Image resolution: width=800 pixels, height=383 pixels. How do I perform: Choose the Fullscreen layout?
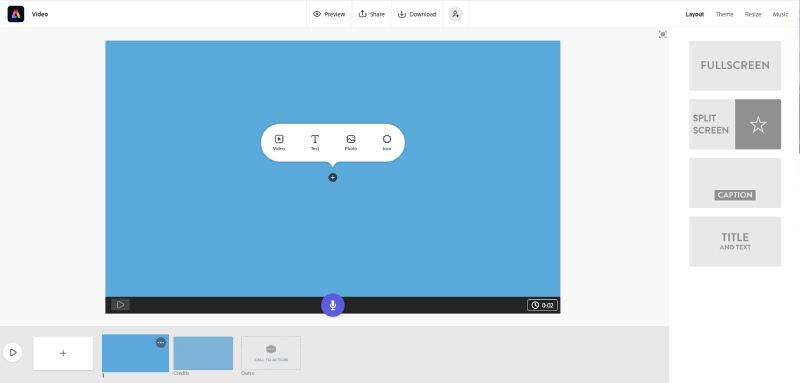point(735,65)
